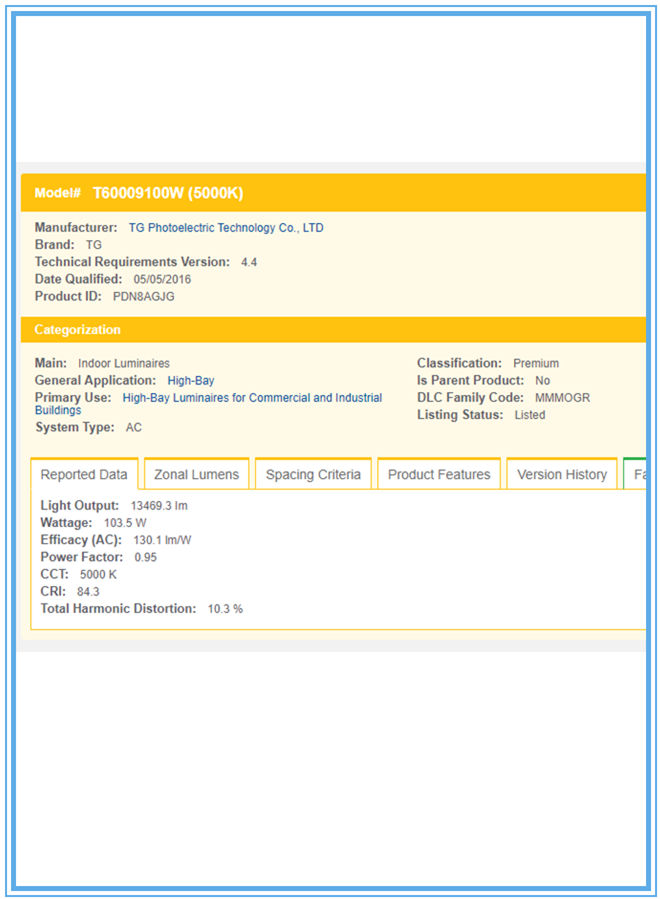View the Version History tab
The height and width of the screenshot is (899, 660).
tap(562, 474)
